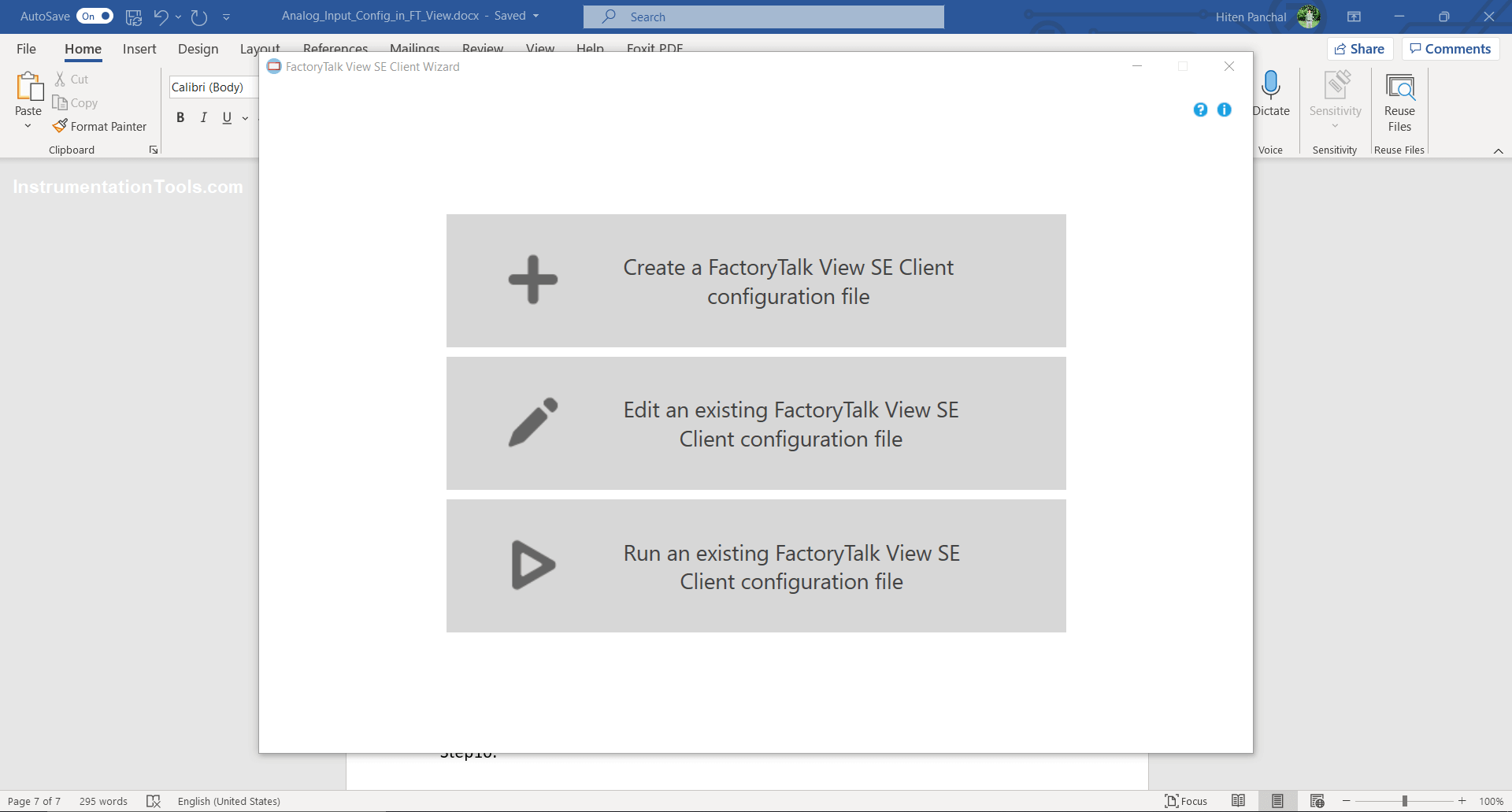Select the Home ribbon tab

83,49
